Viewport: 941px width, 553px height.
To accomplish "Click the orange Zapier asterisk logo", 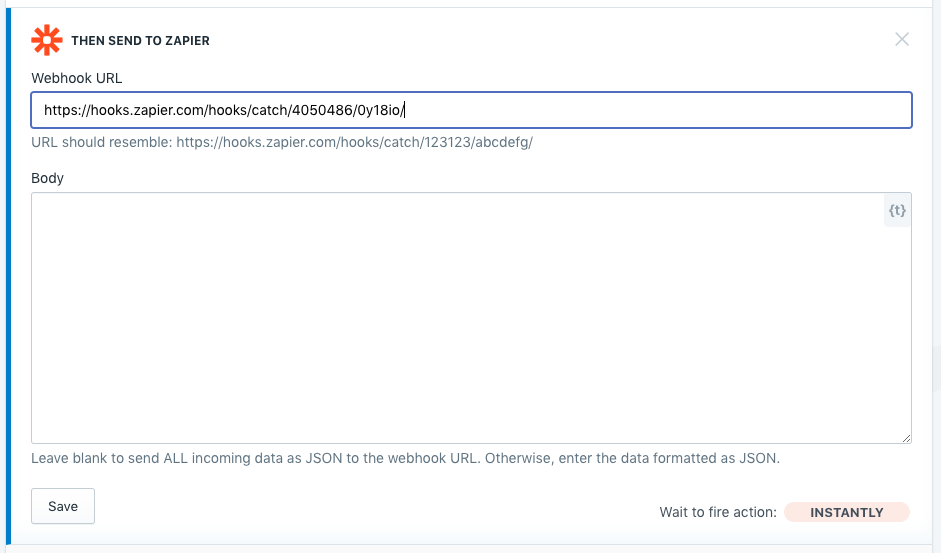I will (x=47, y=40).
